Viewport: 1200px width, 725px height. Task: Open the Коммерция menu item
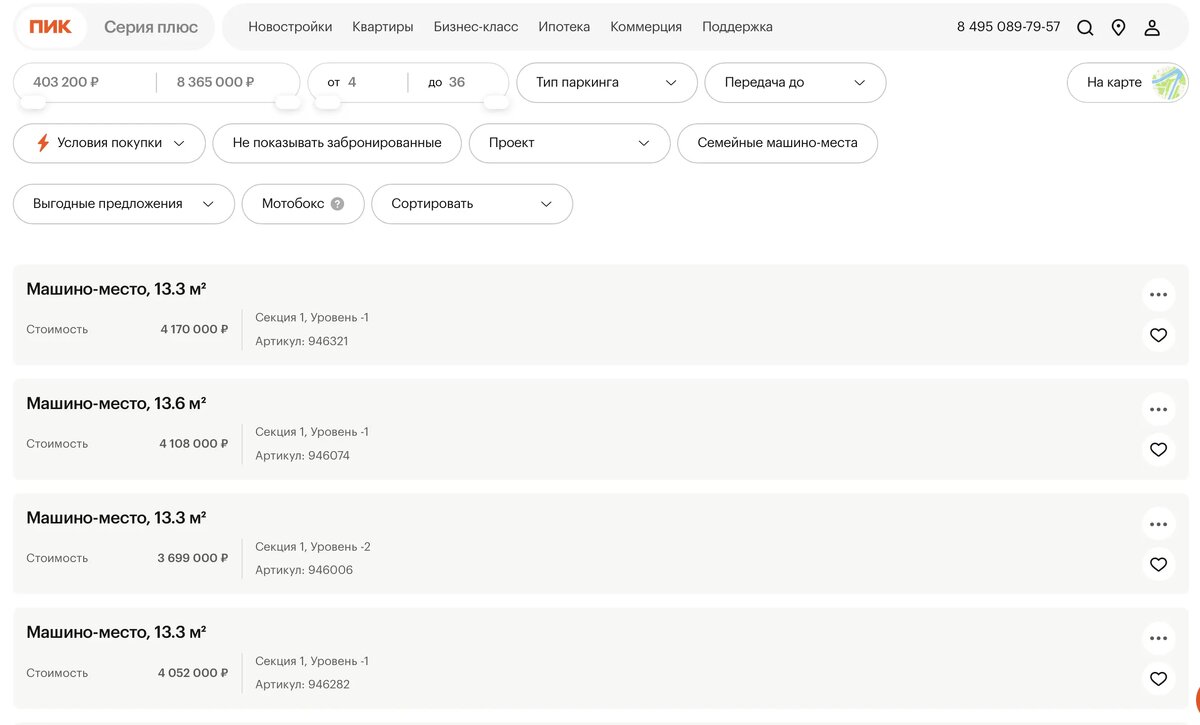(646, 27)
